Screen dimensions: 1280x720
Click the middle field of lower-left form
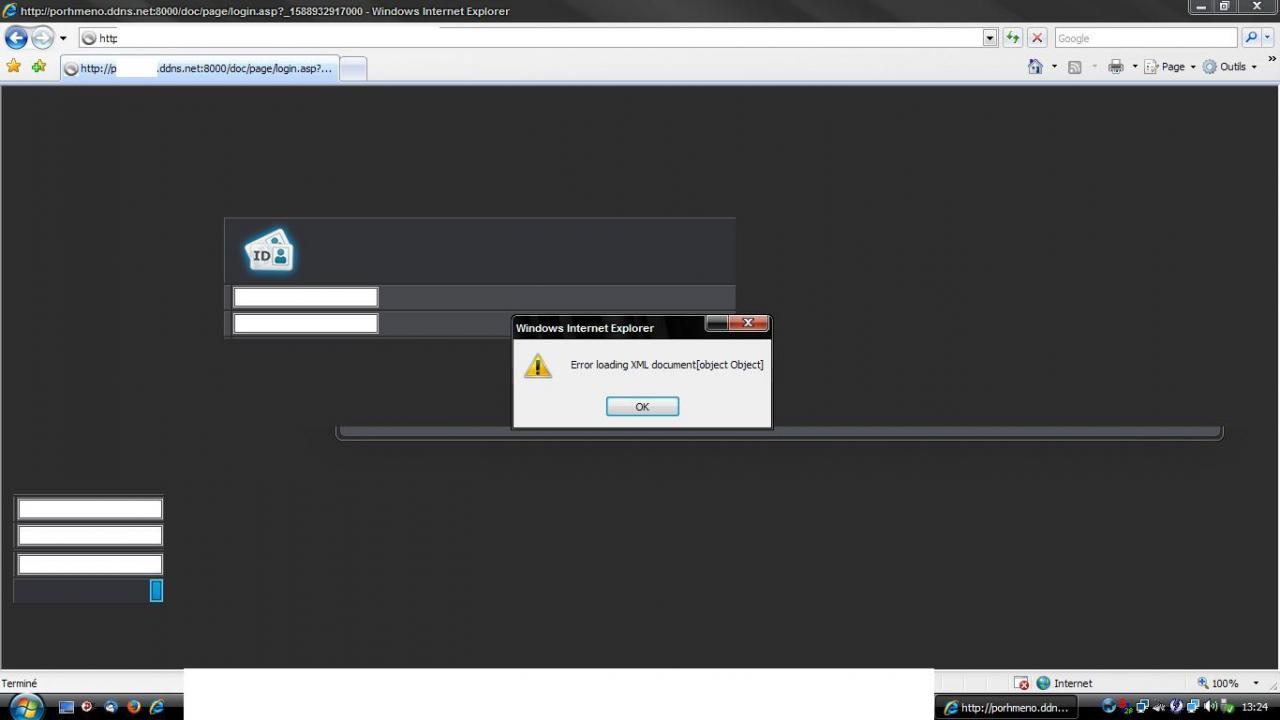pyautogui.click(x=90, y=535)
